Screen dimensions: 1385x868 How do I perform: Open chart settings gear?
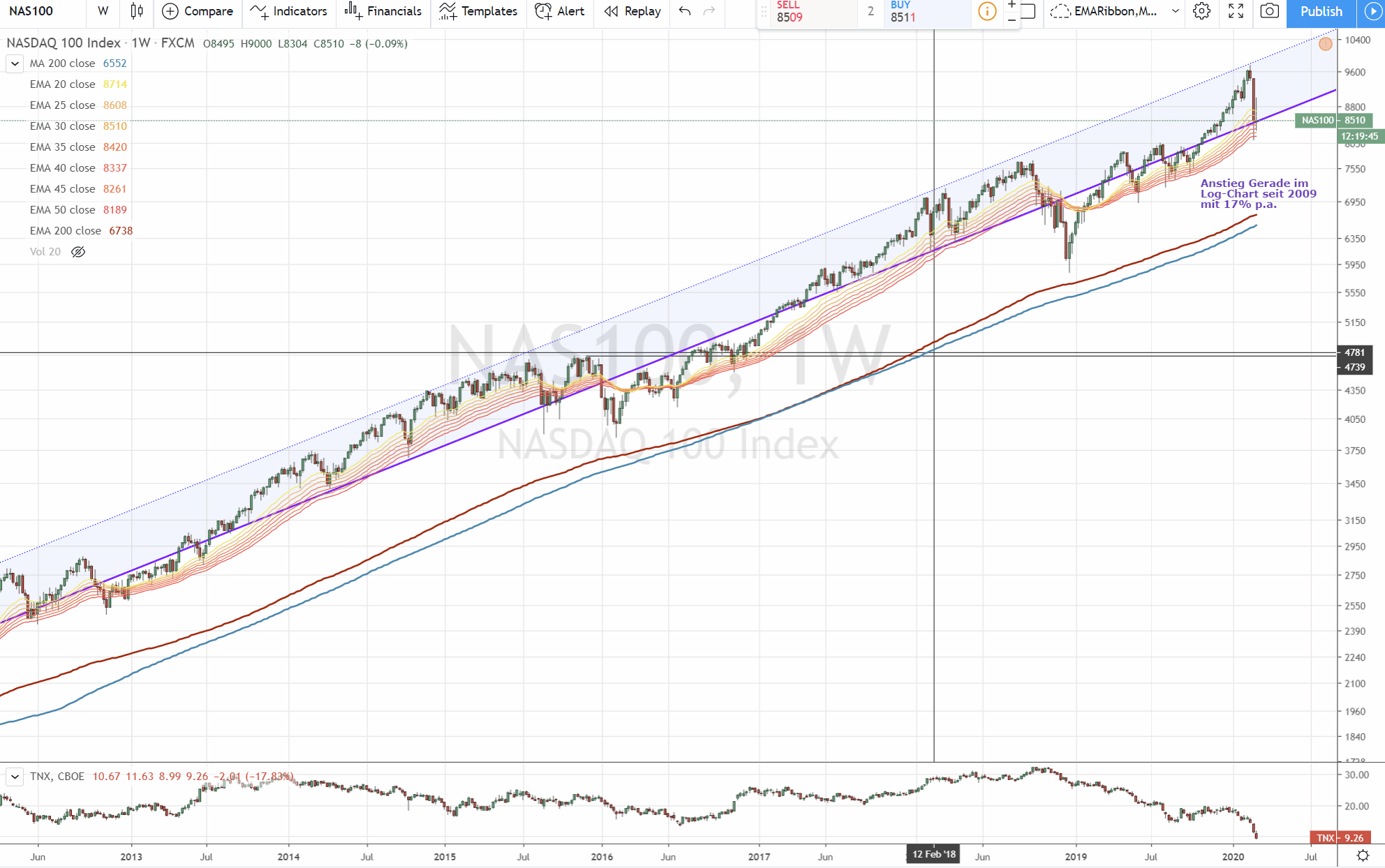click(1201, 11)
